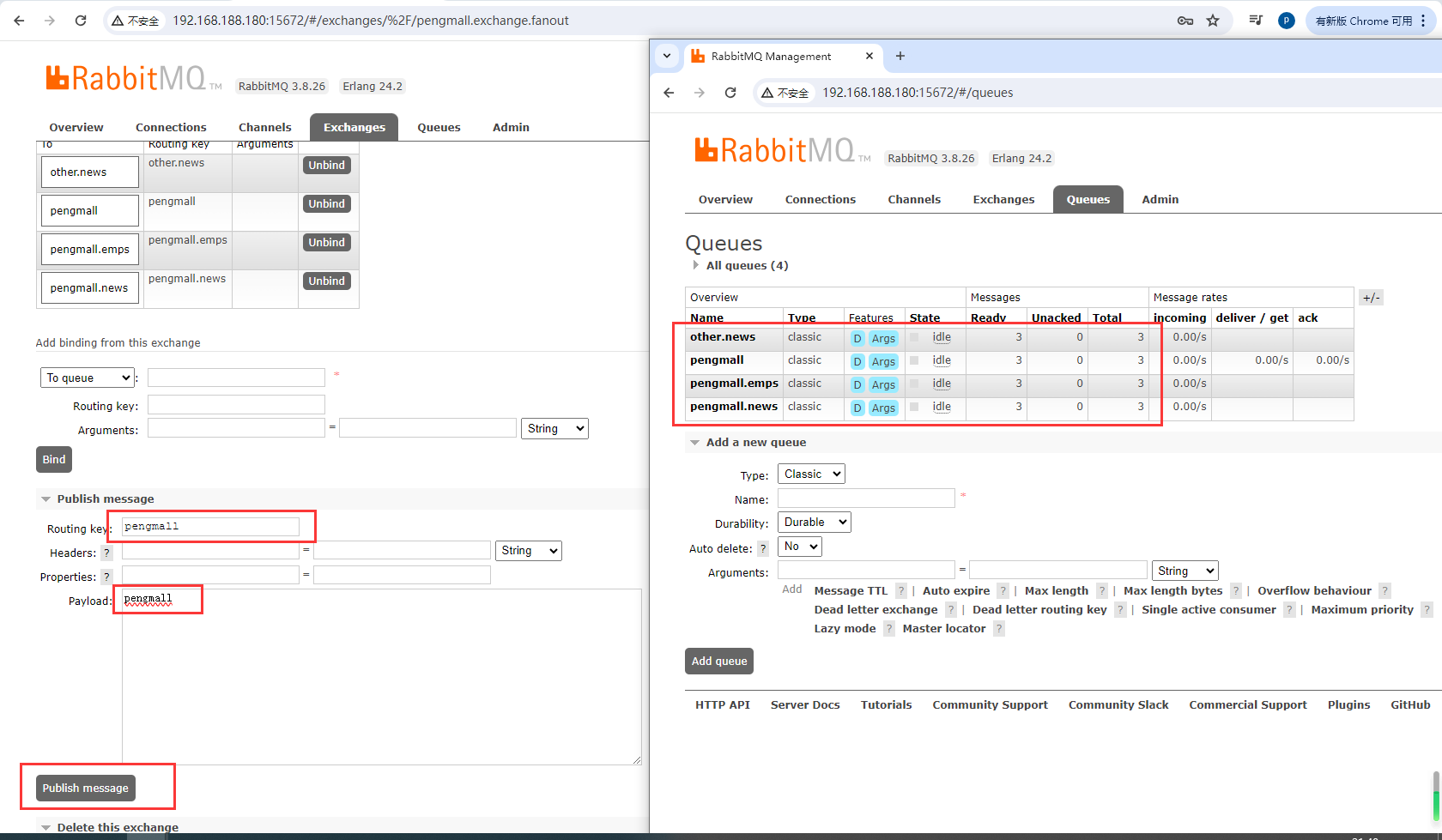Viewport: 1442px width, 840px height.
Task: Click RabbitMQ logo in the left window
Action: click(x=125, y=78)
